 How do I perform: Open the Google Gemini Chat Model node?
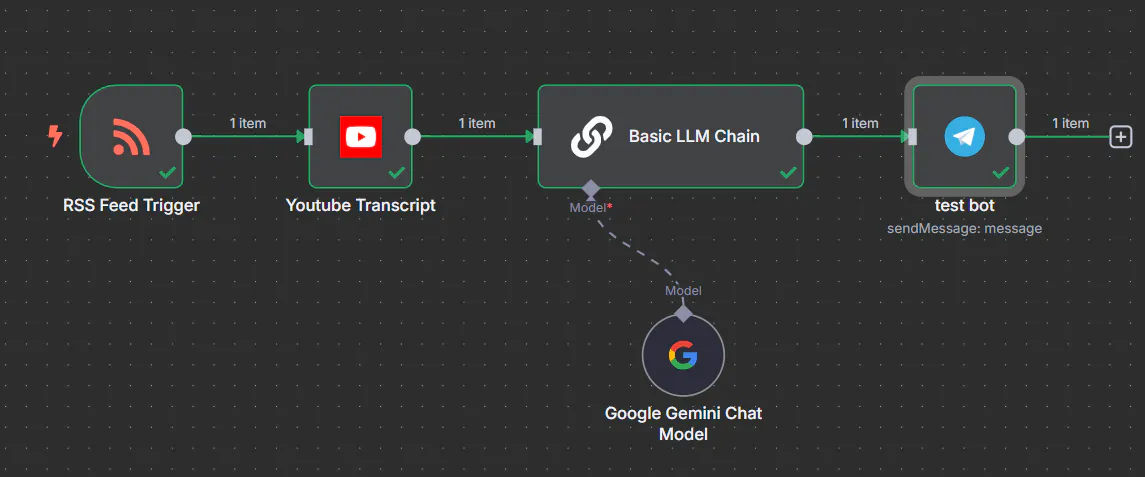[683, 356]
